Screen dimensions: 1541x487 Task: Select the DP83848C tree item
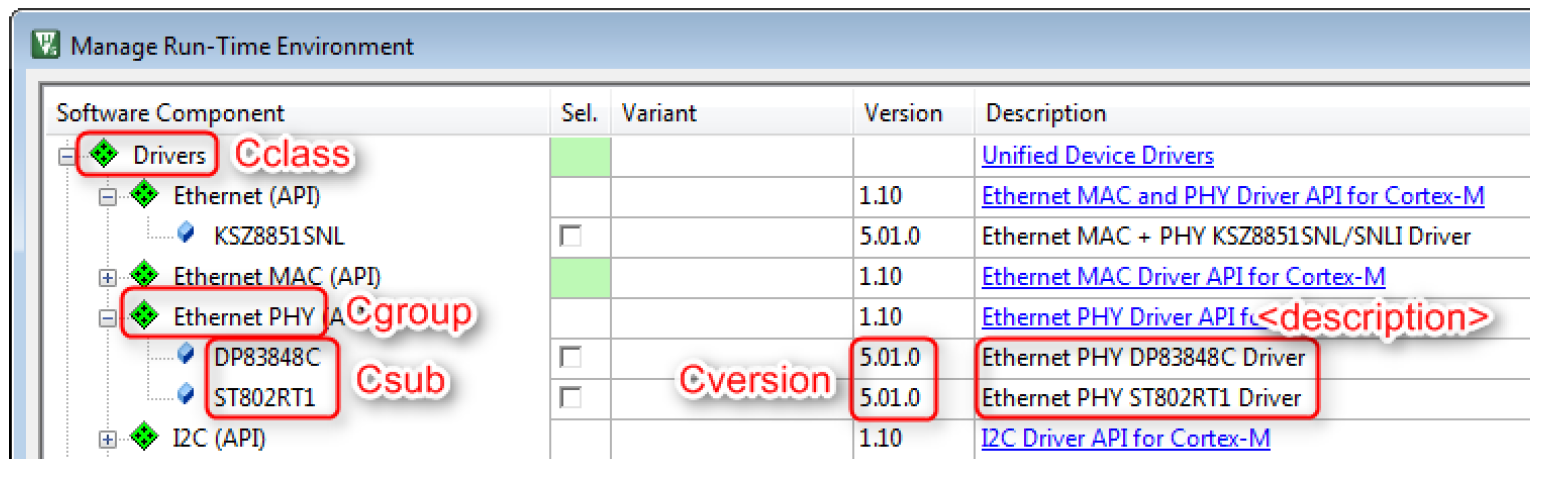pyautogui.click(x=267, y=357)
